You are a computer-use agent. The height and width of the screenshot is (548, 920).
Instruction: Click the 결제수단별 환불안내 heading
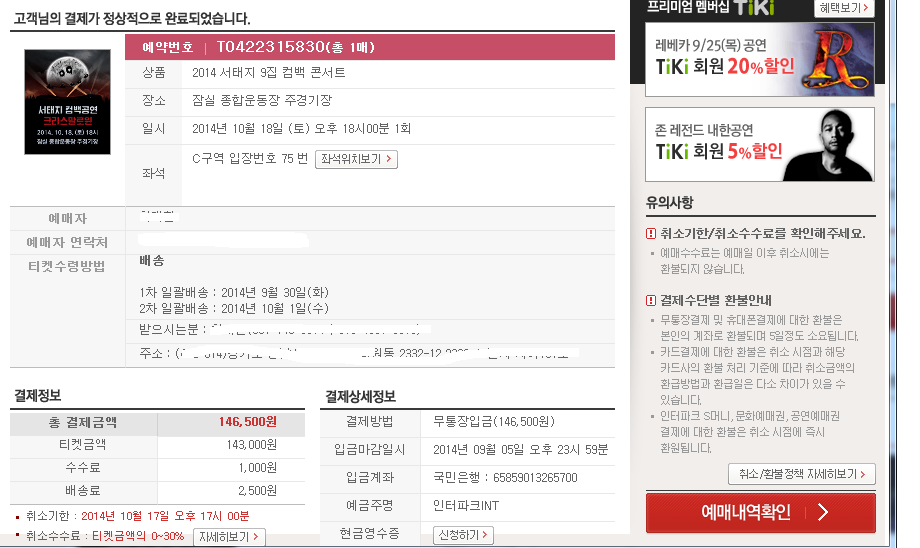click(x=716, y=300)
